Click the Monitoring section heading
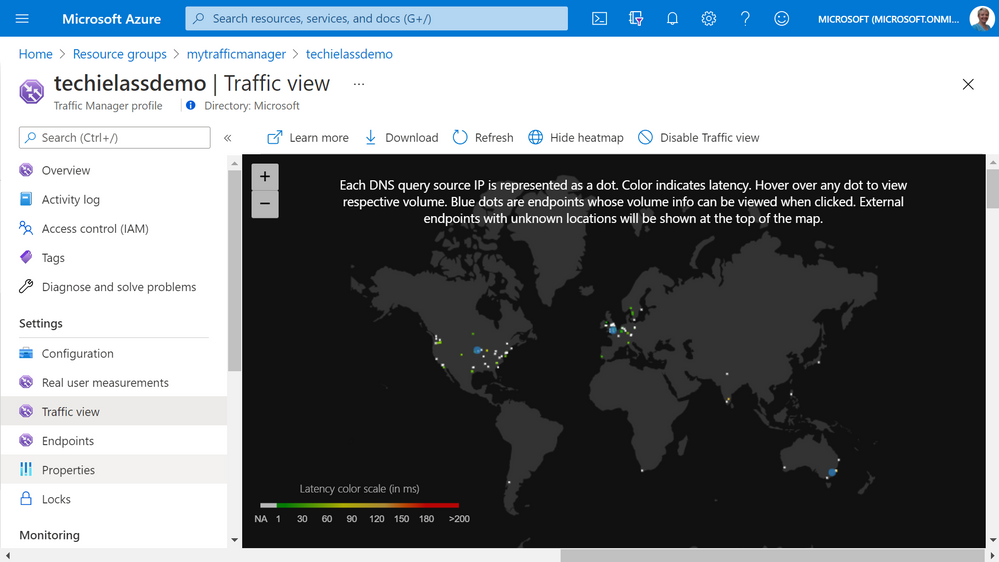 [49, 535]
